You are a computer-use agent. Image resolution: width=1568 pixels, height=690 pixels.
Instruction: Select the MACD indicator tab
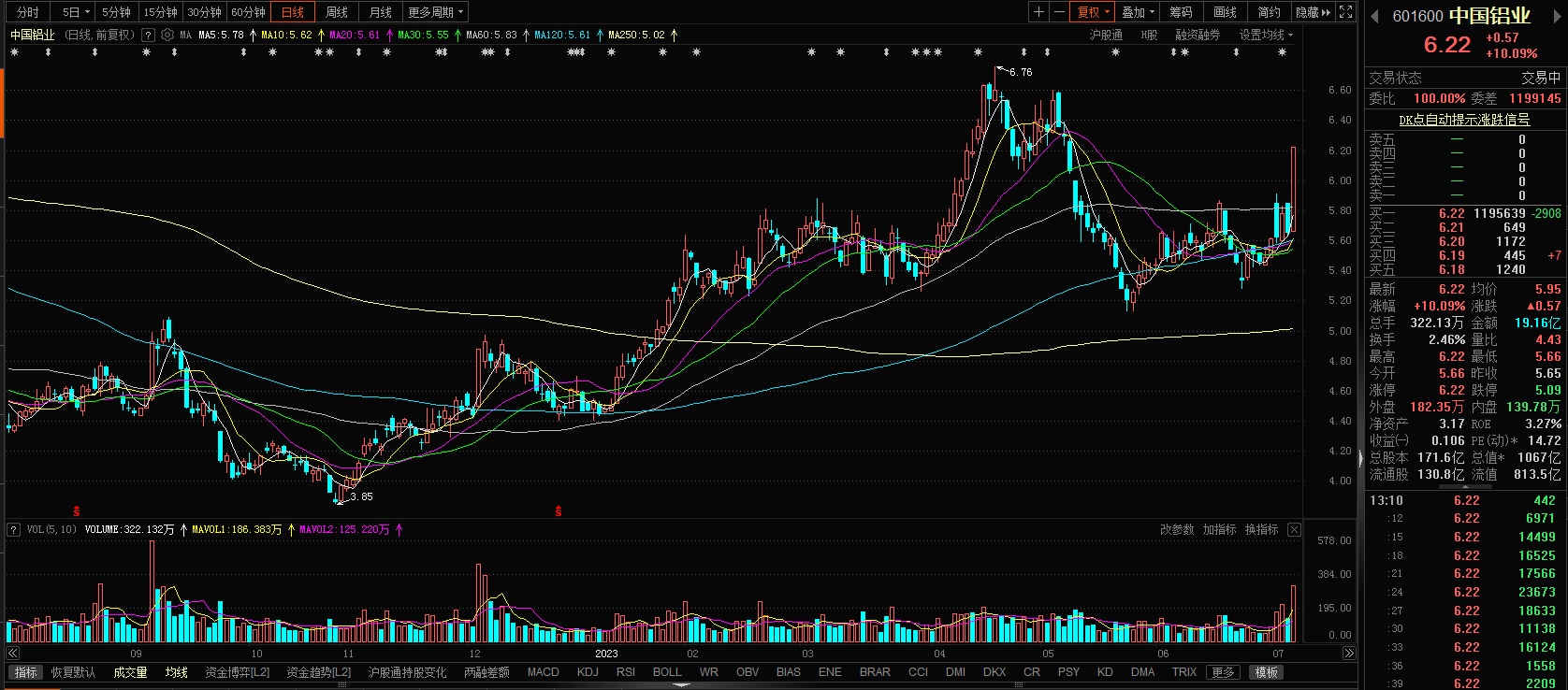pos(543,672)
